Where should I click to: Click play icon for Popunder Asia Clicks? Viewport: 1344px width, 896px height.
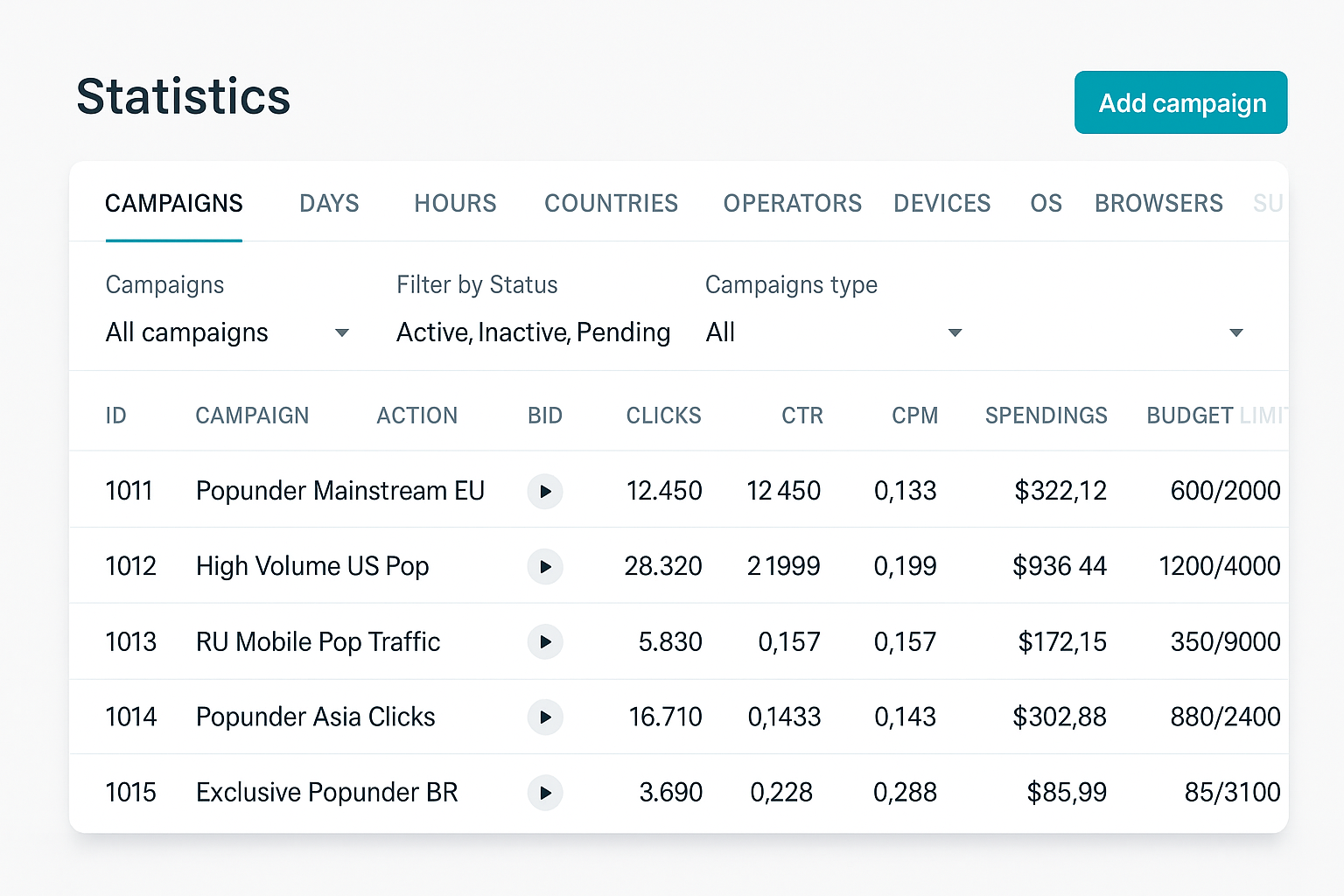pyautogui.click(x=545, y=717)
